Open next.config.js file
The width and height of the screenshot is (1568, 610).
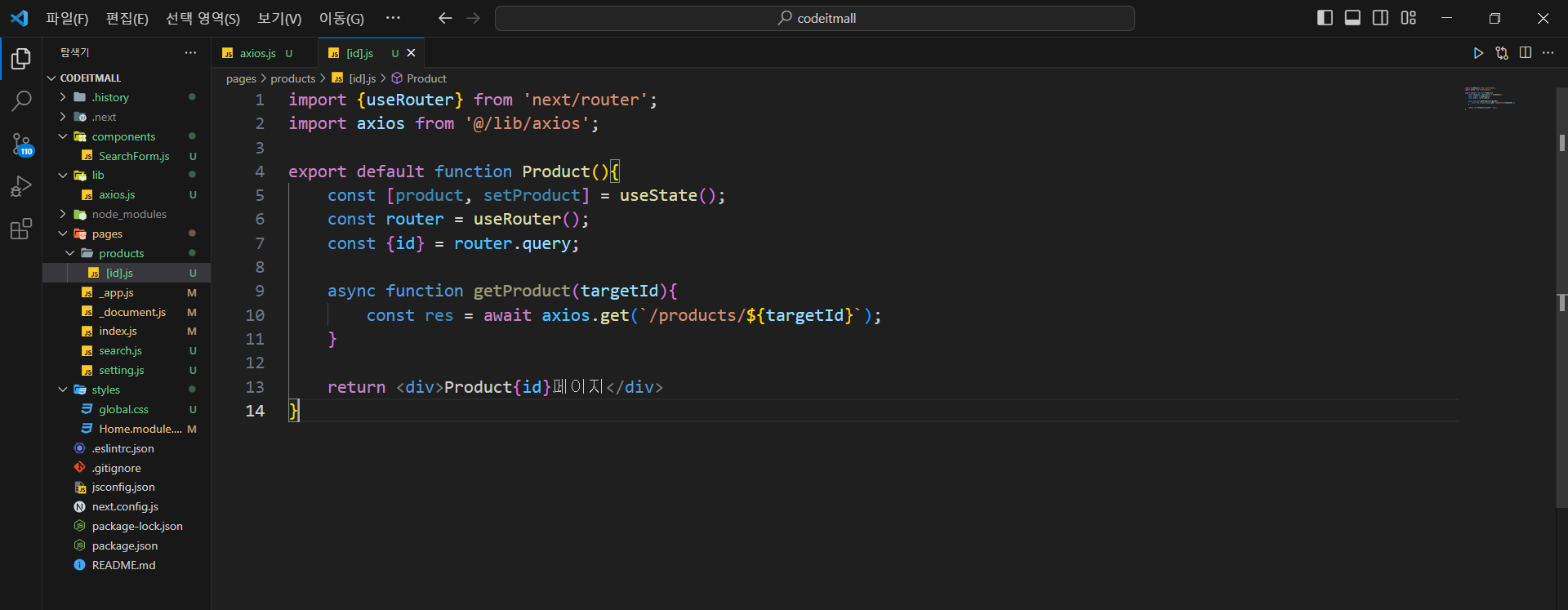click(x=127, y=506)
